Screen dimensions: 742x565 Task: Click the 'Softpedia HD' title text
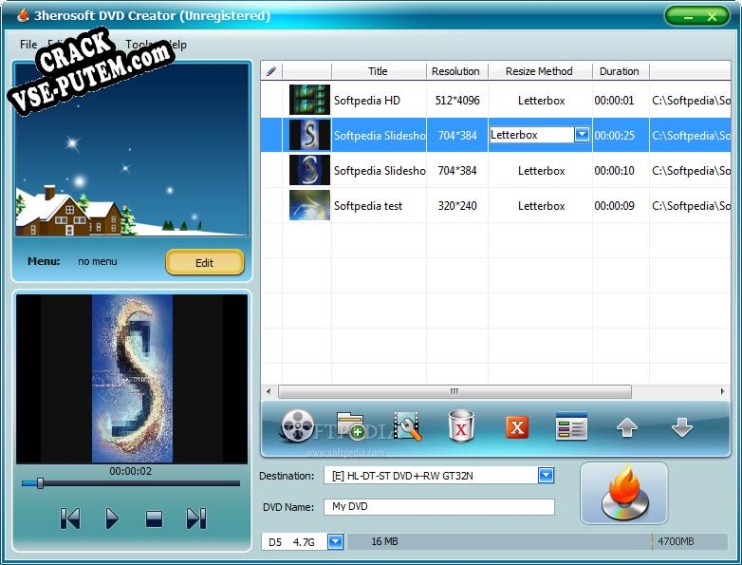coord(367,100)
